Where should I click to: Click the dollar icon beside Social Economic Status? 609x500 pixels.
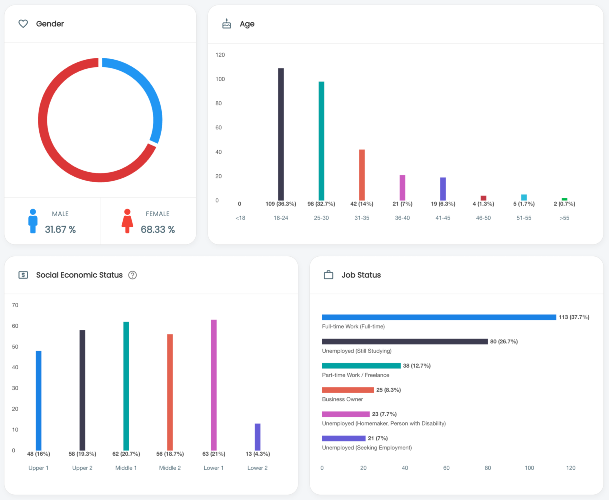coord(23,275)
